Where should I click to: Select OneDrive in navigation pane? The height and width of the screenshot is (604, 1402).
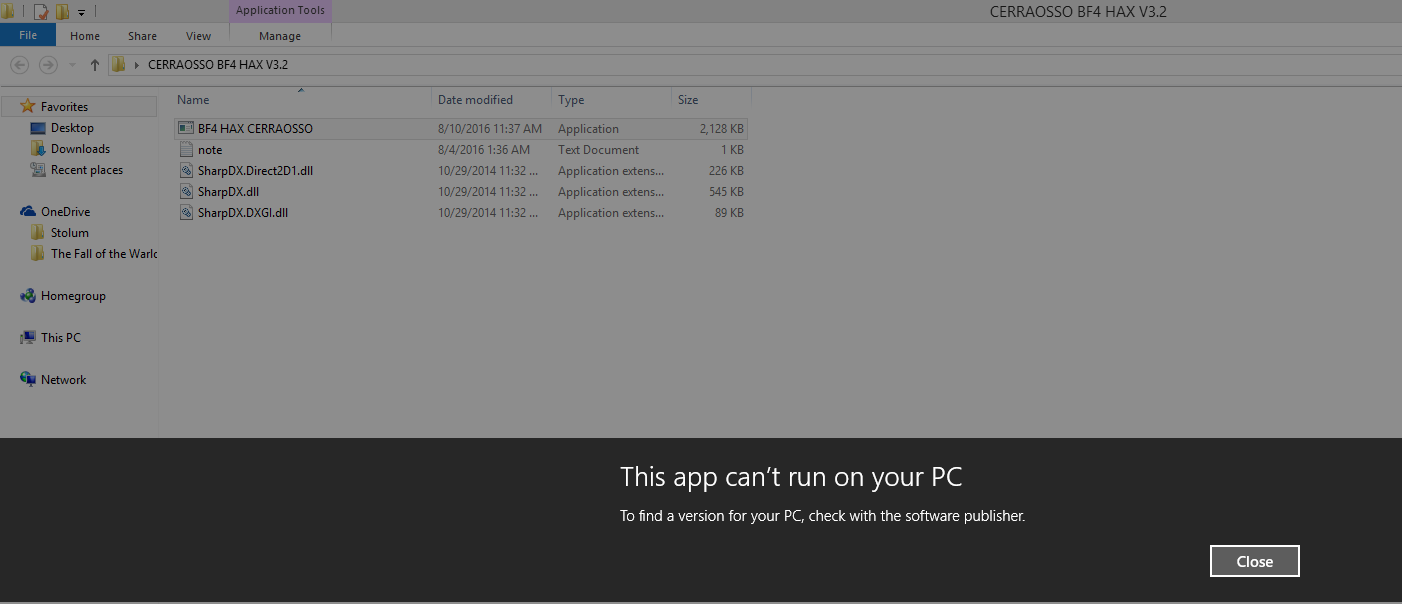(65, 212)
